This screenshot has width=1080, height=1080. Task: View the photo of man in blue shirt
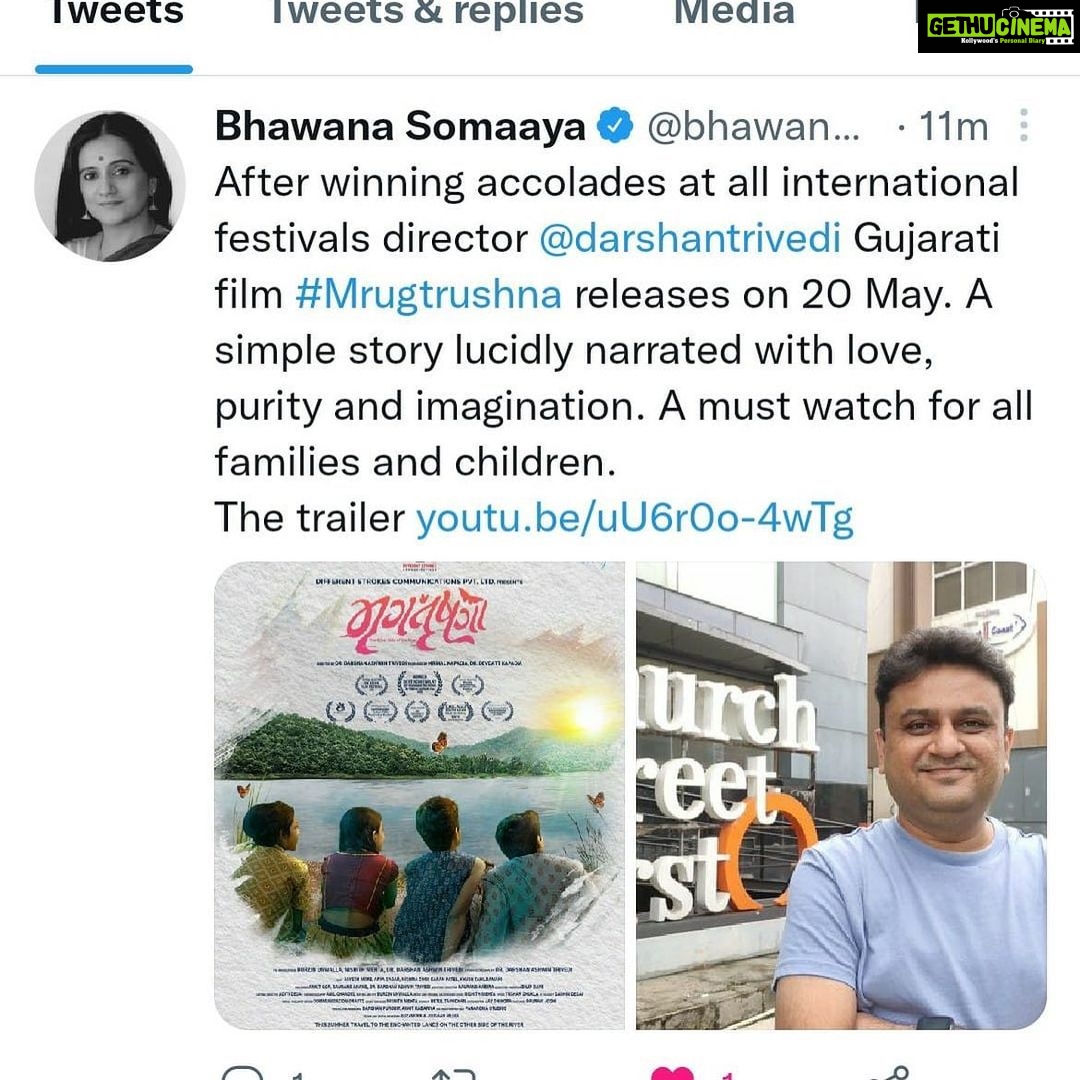point(841,796)
